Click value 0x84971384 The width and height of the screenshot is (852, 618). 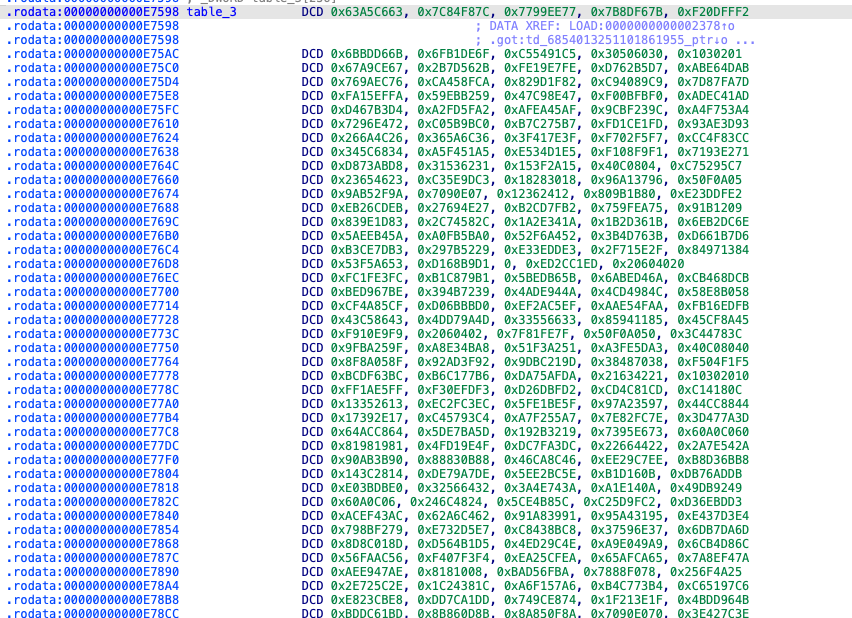click(x=713, y=250)
